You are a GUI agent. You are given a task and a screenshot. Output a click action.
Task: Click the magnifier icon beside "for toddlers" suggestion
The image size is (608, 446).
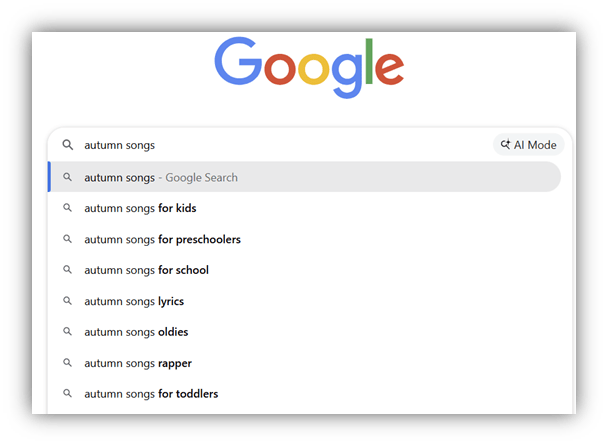click(68, 394)
